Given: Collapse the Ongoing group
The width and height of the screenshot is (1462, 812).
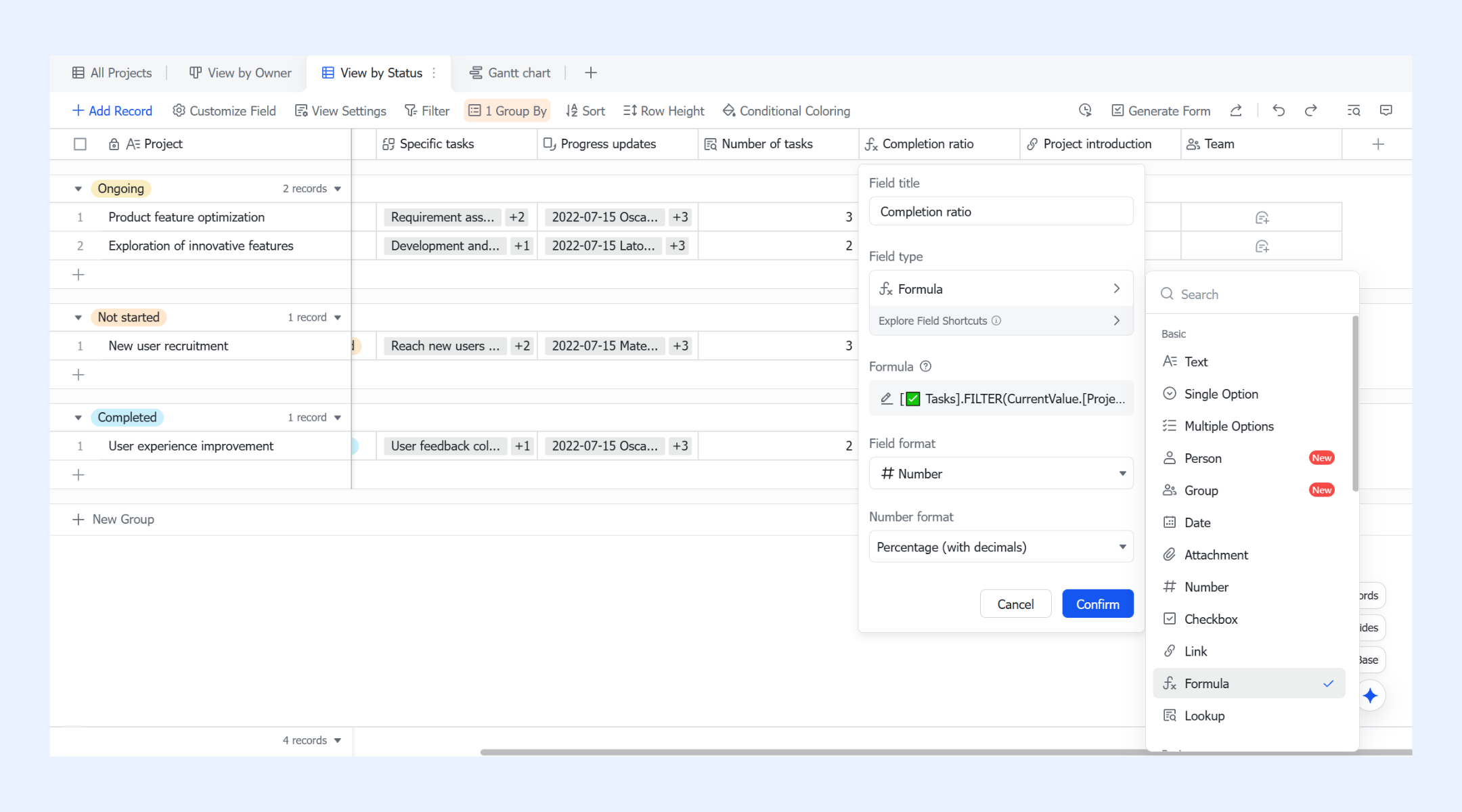Looking at the screenshot, I should (79, 189).
